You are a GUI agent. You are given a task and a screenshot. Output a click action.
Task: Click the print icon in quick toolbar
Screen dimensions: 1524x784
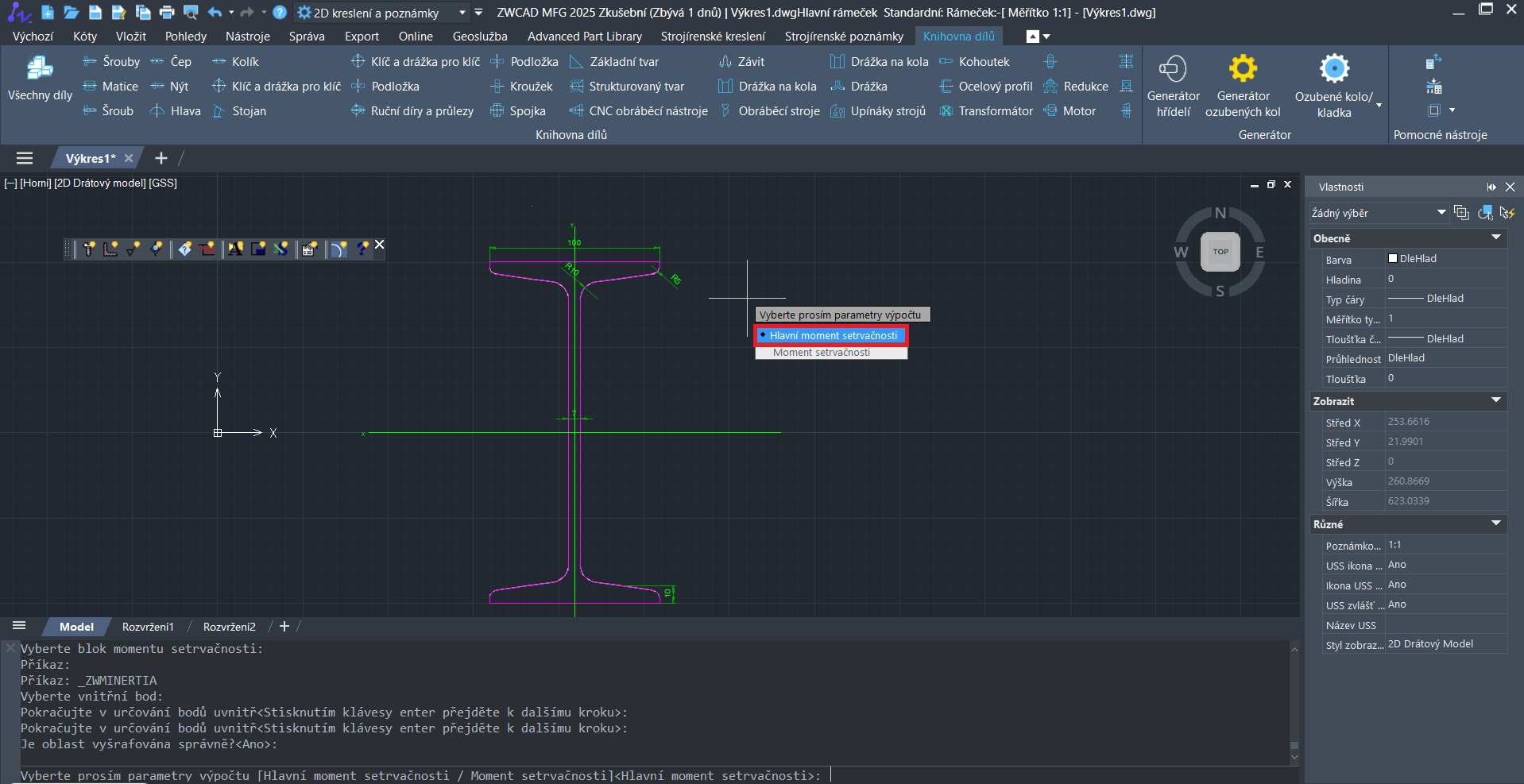tap(166, 12)
